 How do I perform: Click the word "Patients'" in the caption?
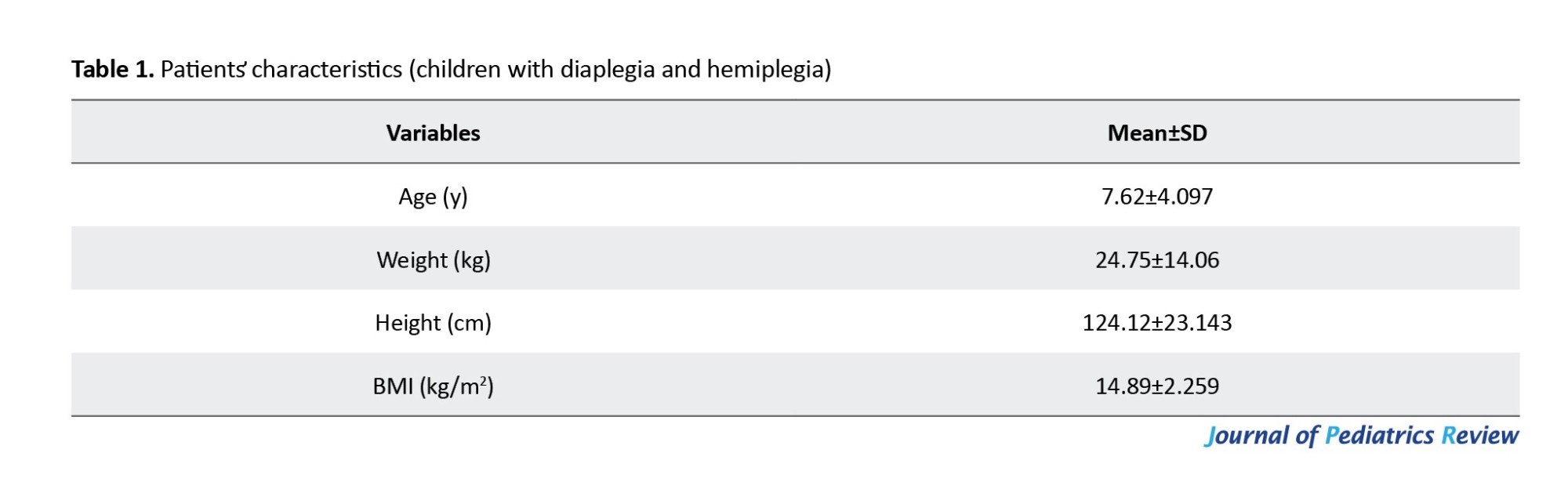pos(203,70)
